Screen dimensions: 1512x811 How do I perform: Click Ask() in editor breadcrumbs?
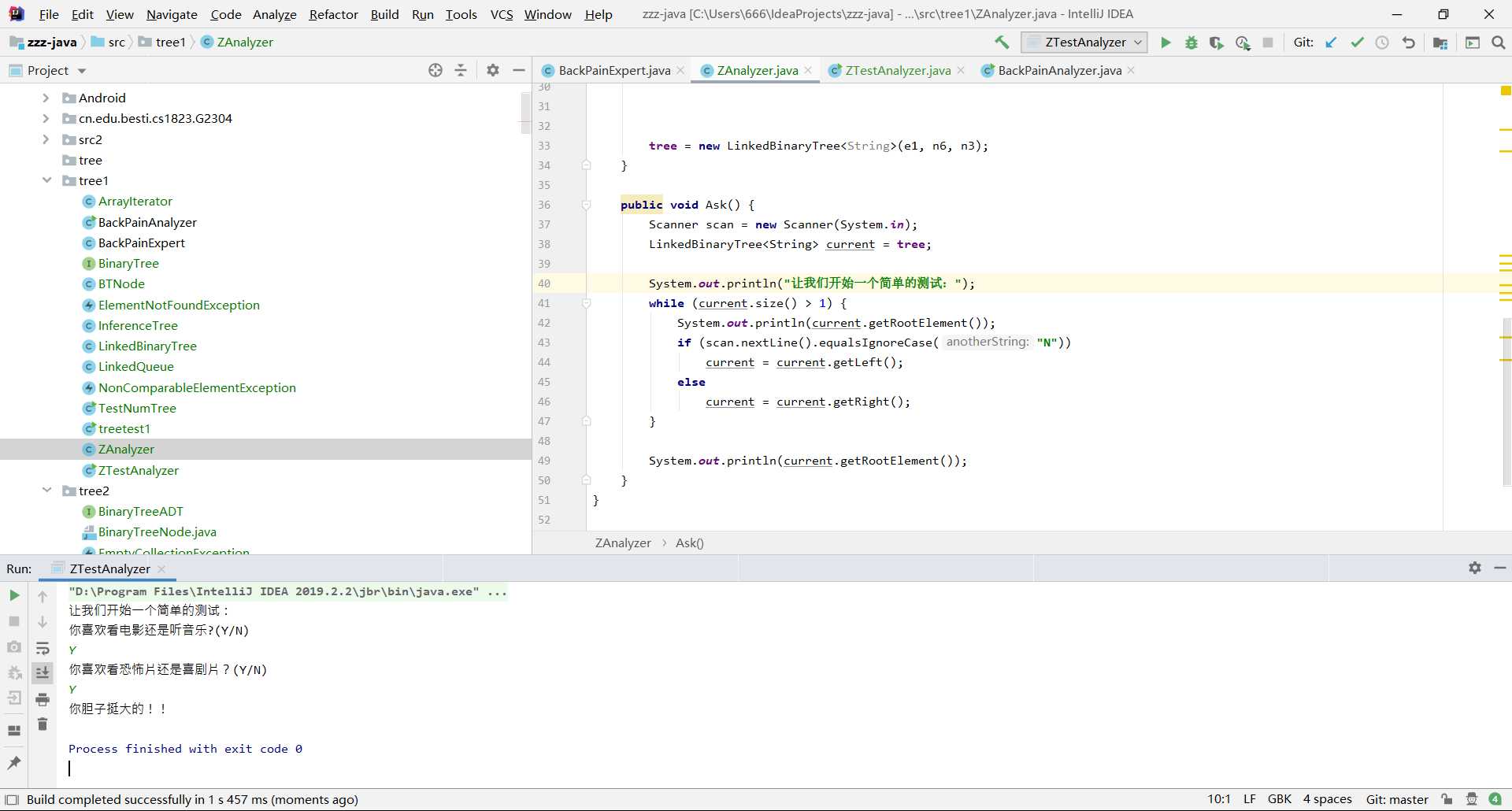pyautogui.click(x=689, y=543)
